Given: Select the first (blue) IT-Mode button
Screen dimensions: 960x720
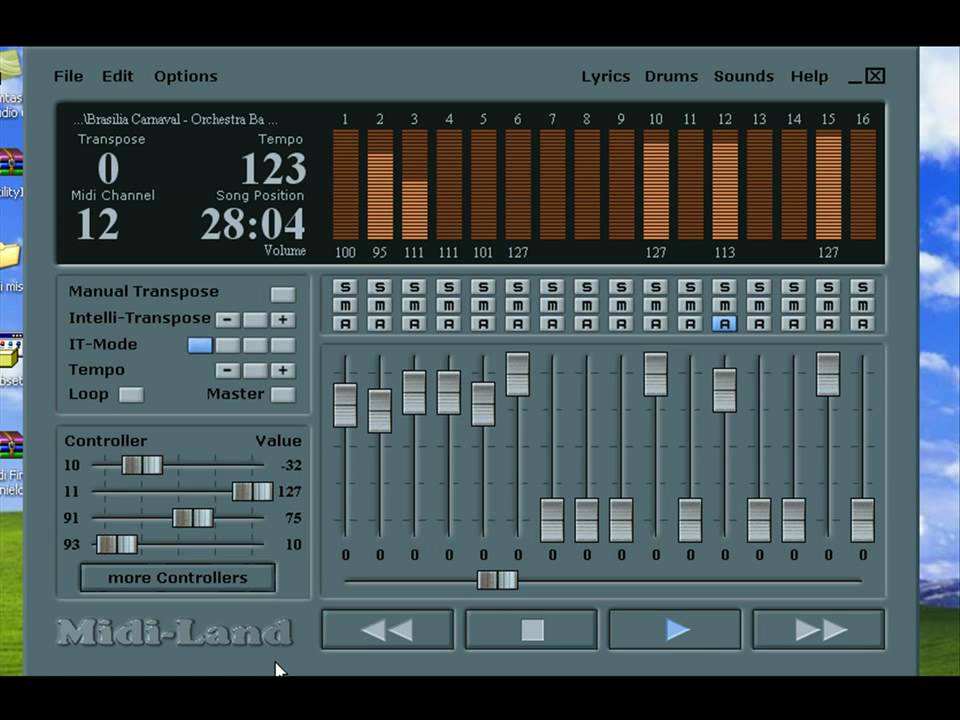Looking at the screenshot, I should coord(200,345).
